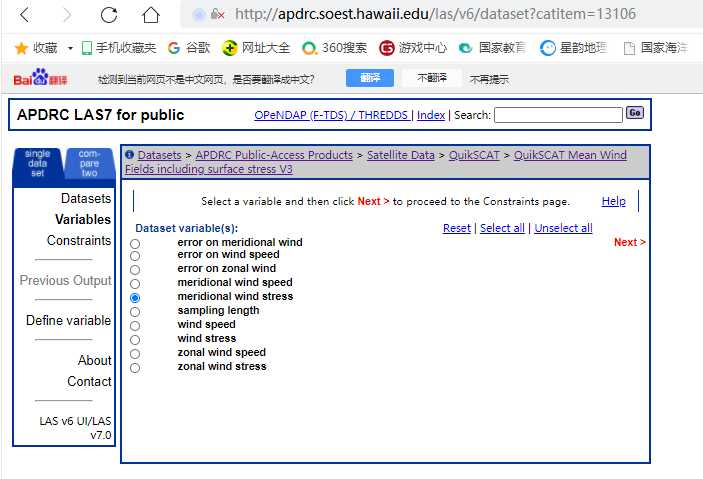Image resolution: width=703 pixels, height=479 pixels.
Task: Click the insecure site lock icon
Action: coord(217,15)
